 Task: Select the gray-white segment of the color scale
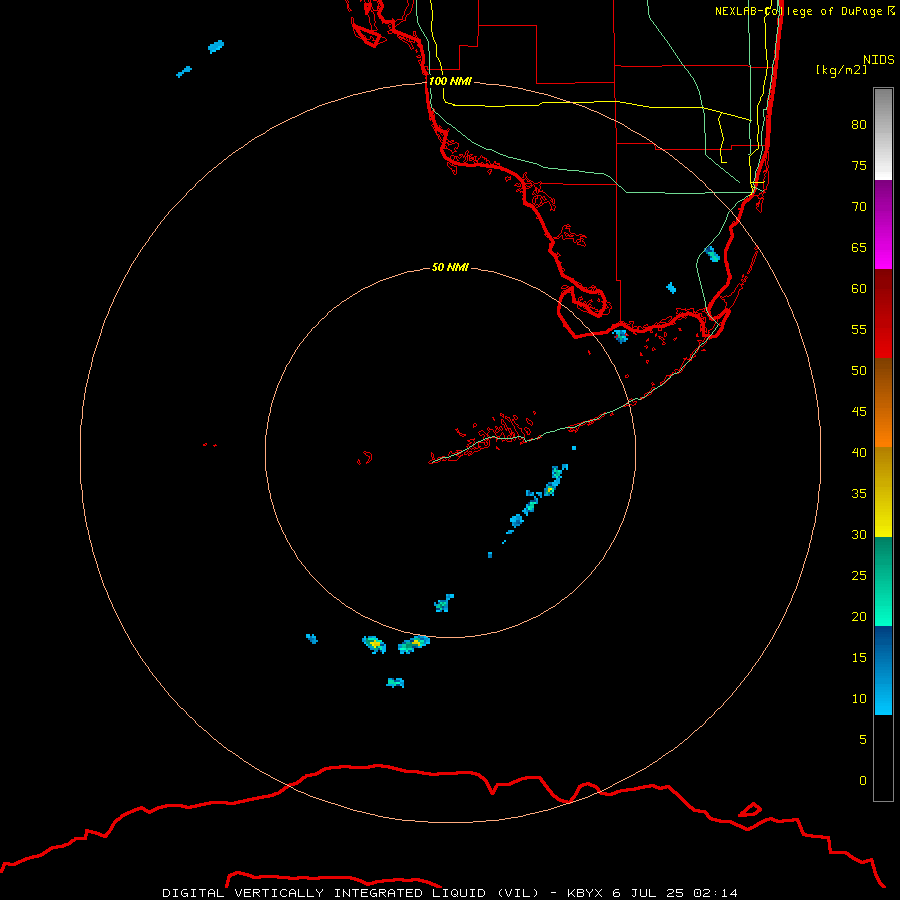pos(883,134)
